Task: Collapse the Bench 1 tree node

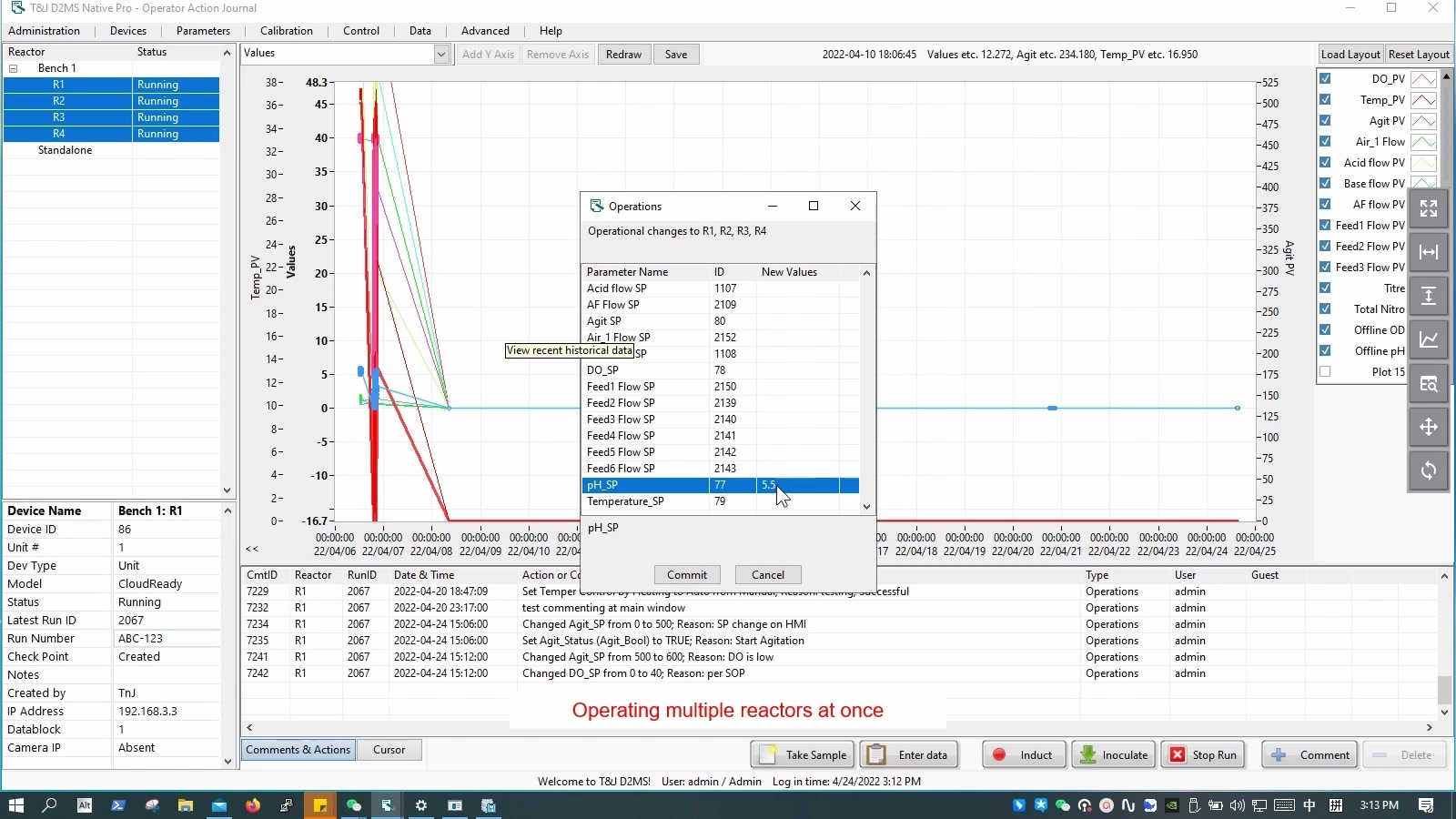Action: pyautogui.click(x=14, y=68)
